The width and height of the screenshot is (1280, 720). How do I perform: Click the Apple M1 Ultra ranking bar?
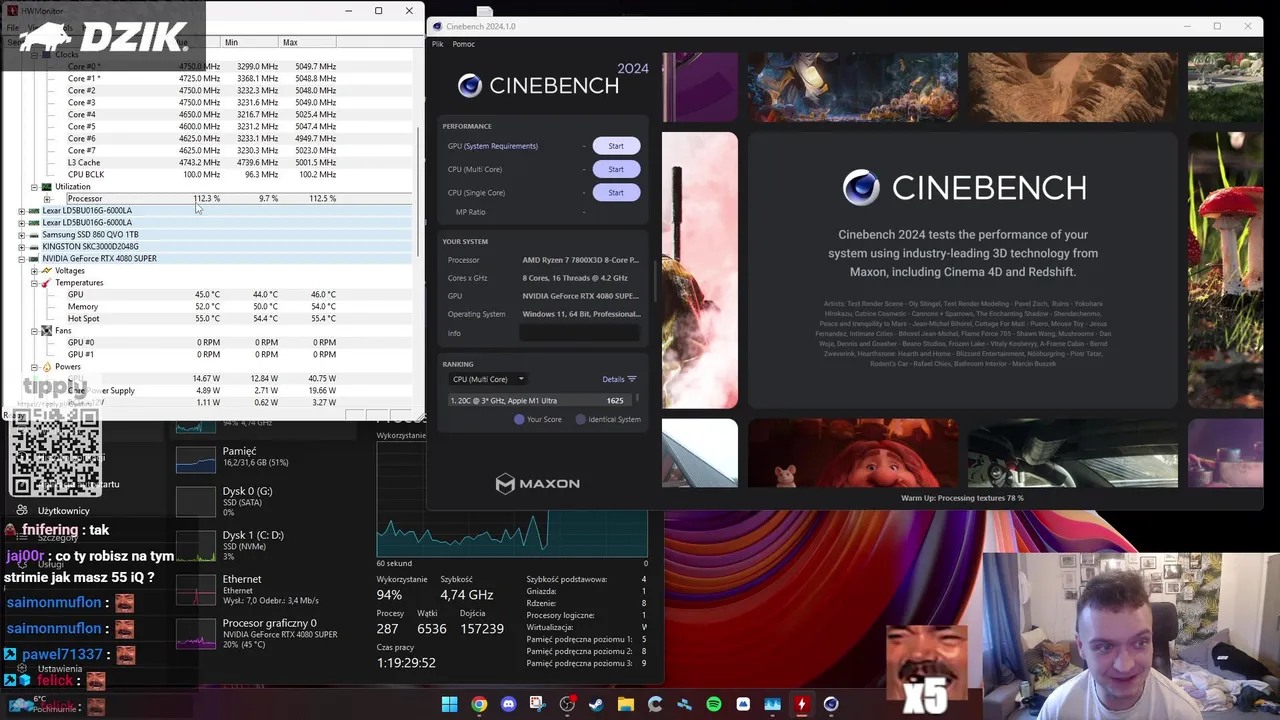[540, 400]
